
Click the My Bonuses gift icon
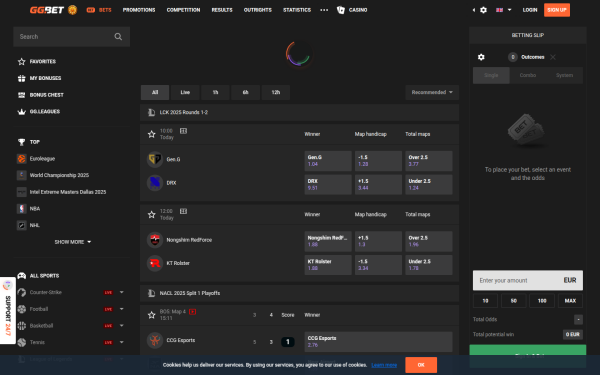click(21, 78)
